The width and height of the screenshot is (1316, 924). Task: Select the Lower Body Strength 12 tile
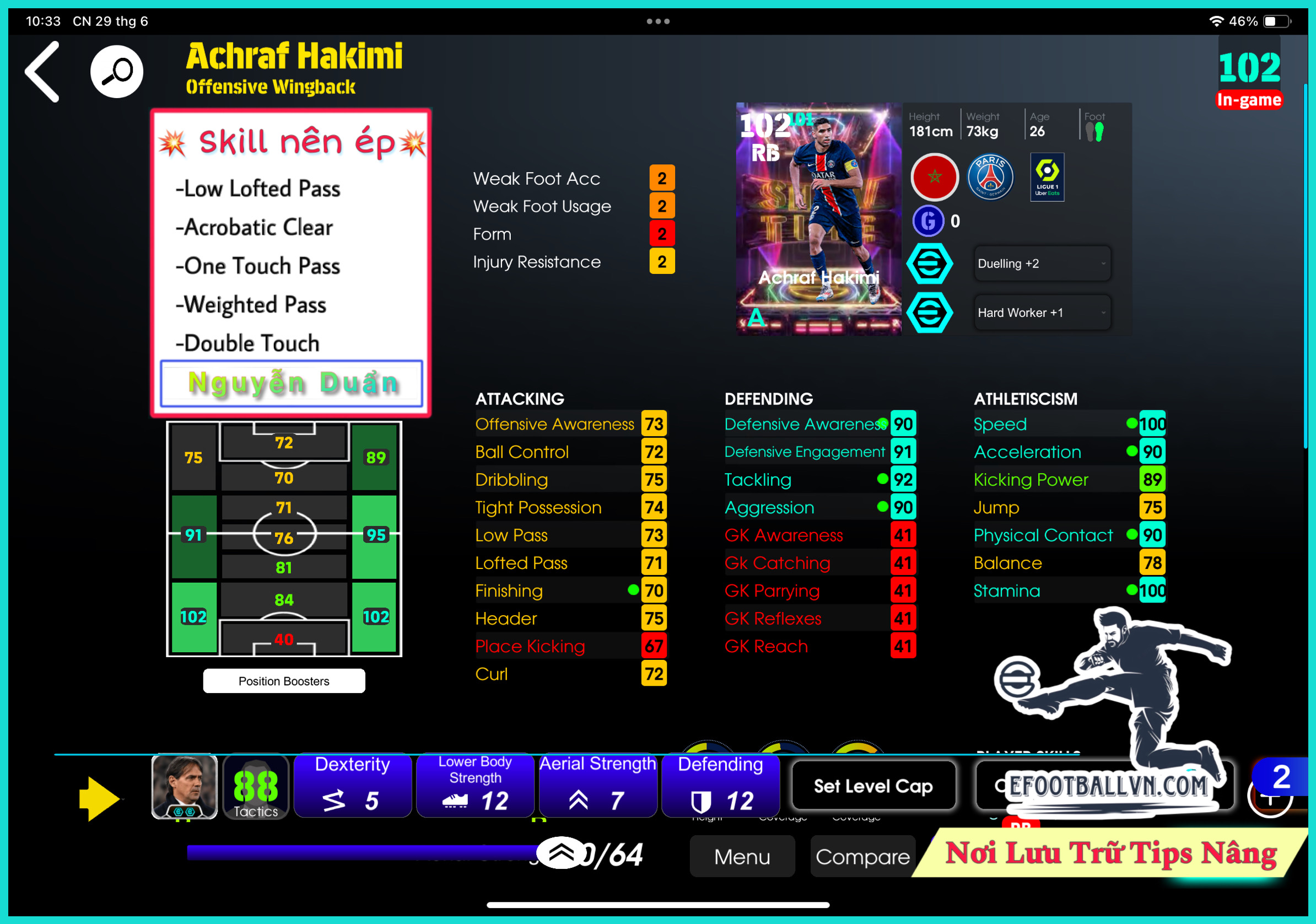click(475, 786)
